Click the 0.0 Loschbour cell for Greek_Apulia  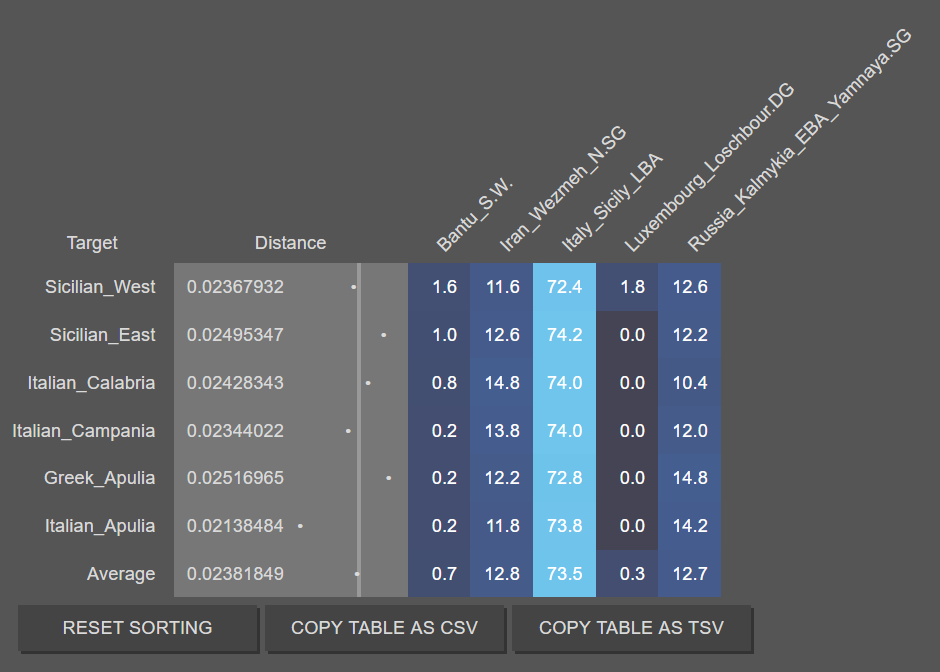[627, 478]
